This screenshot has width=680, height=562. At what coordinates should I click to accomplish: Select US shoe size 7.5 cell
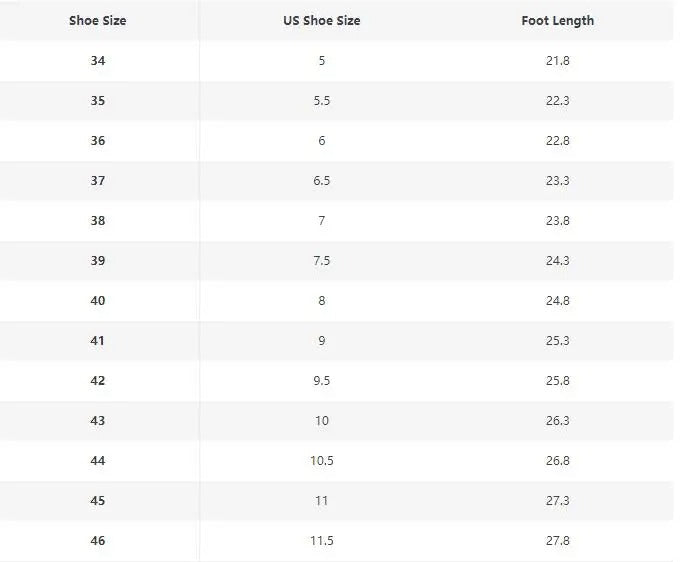321,261
